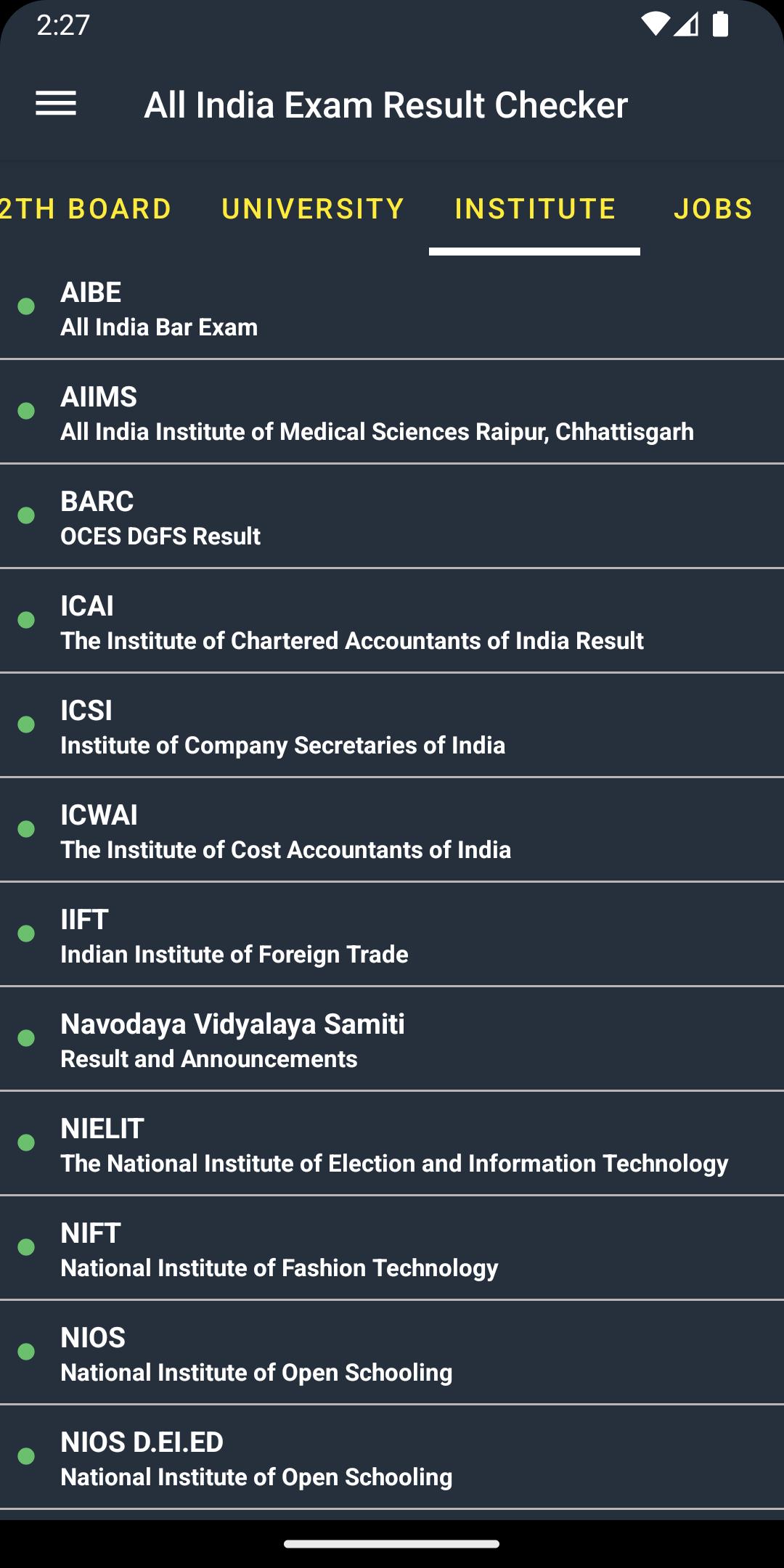Tap the green dot beside BARC

[x=26, y=515]
